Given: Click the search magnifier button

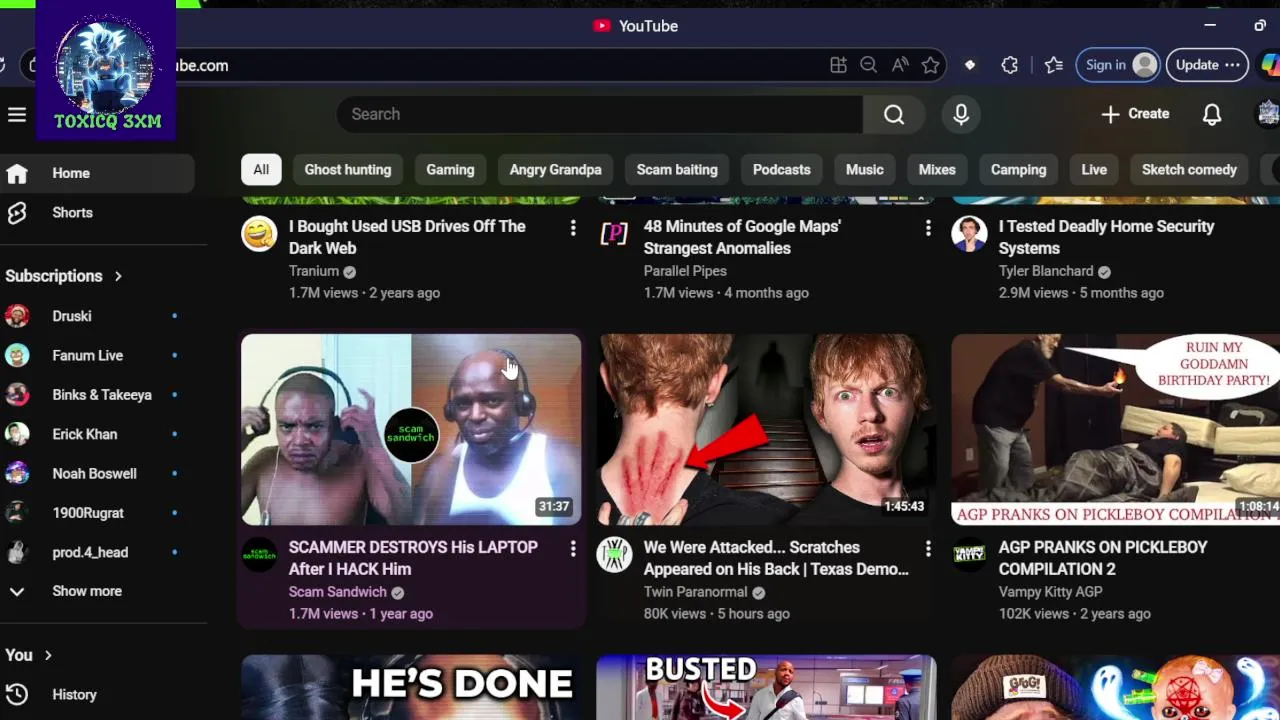Looking at the screenshot, I should [894, 114].
